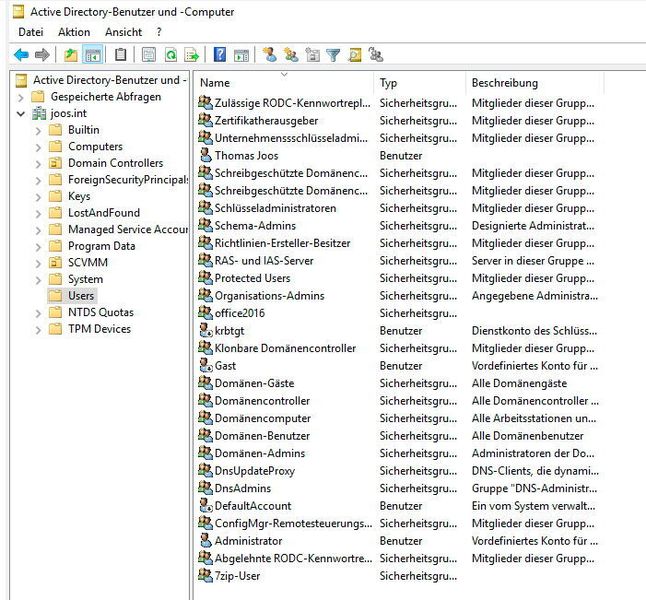This screenshot has width=646, height=600.
Task: Open Help with the blue question-mark icon
Action: [x=220, y=54]
